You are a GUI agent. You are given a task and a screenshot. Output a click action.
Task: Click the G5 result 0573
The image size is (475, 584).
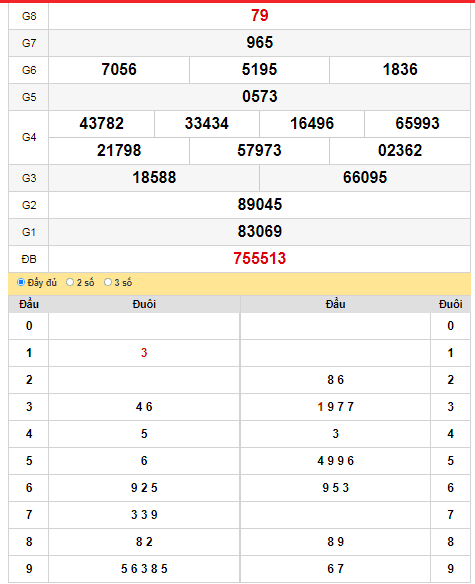tap(259, 96)
